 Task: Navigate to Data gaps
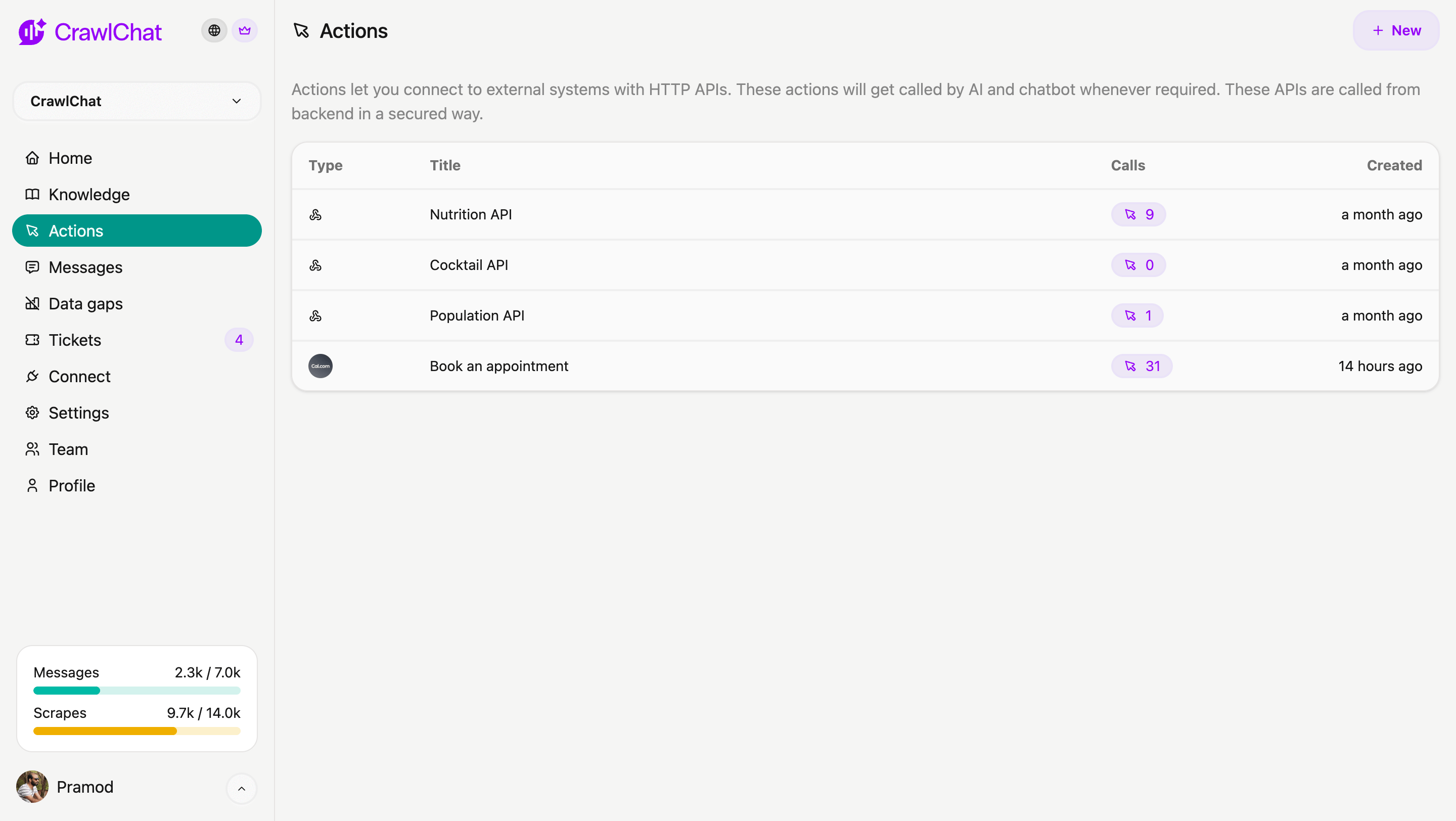click(x=85, y=303)
